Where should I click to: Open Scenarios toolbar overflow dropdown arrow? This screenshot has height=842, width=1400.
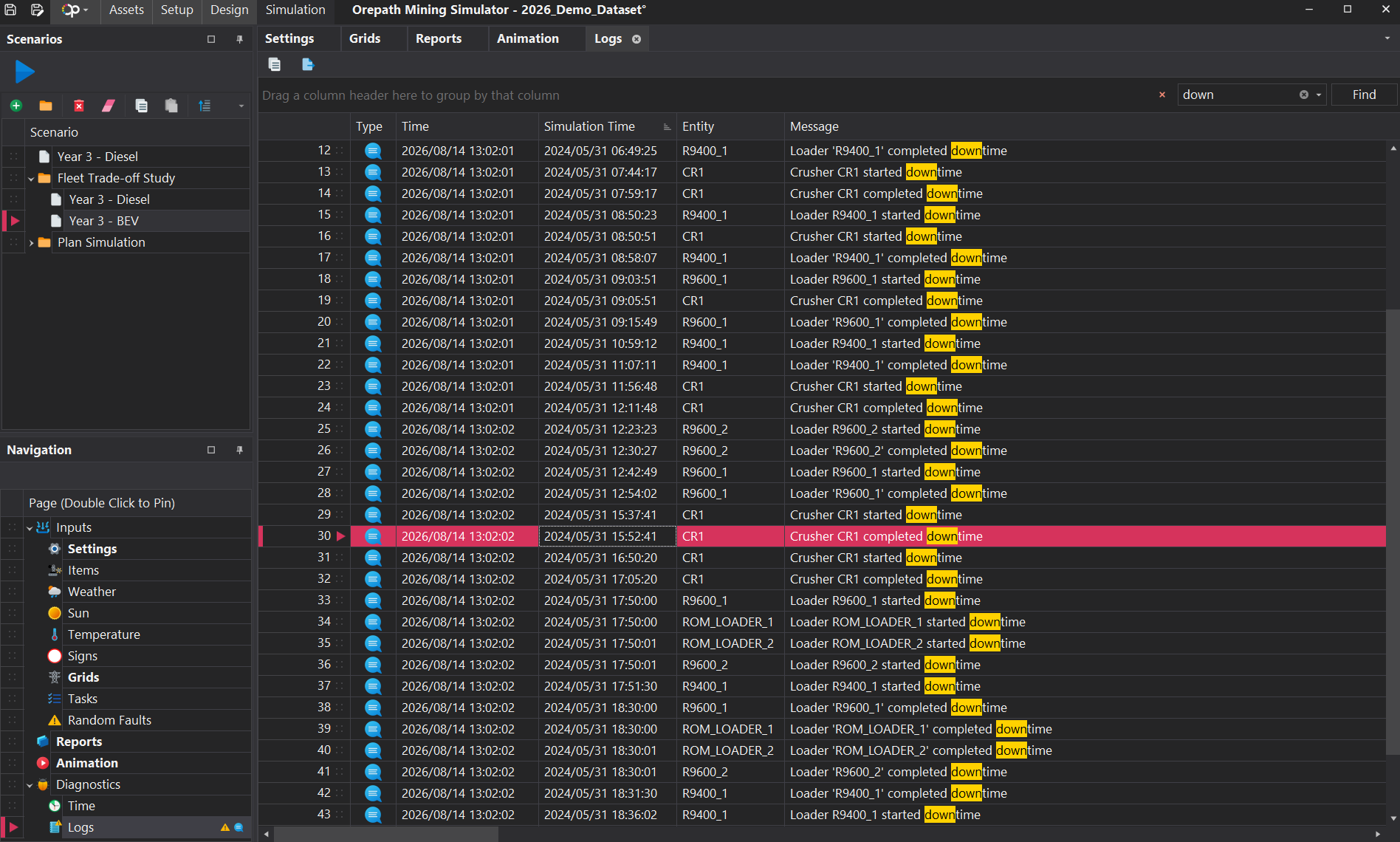(241, 106)
